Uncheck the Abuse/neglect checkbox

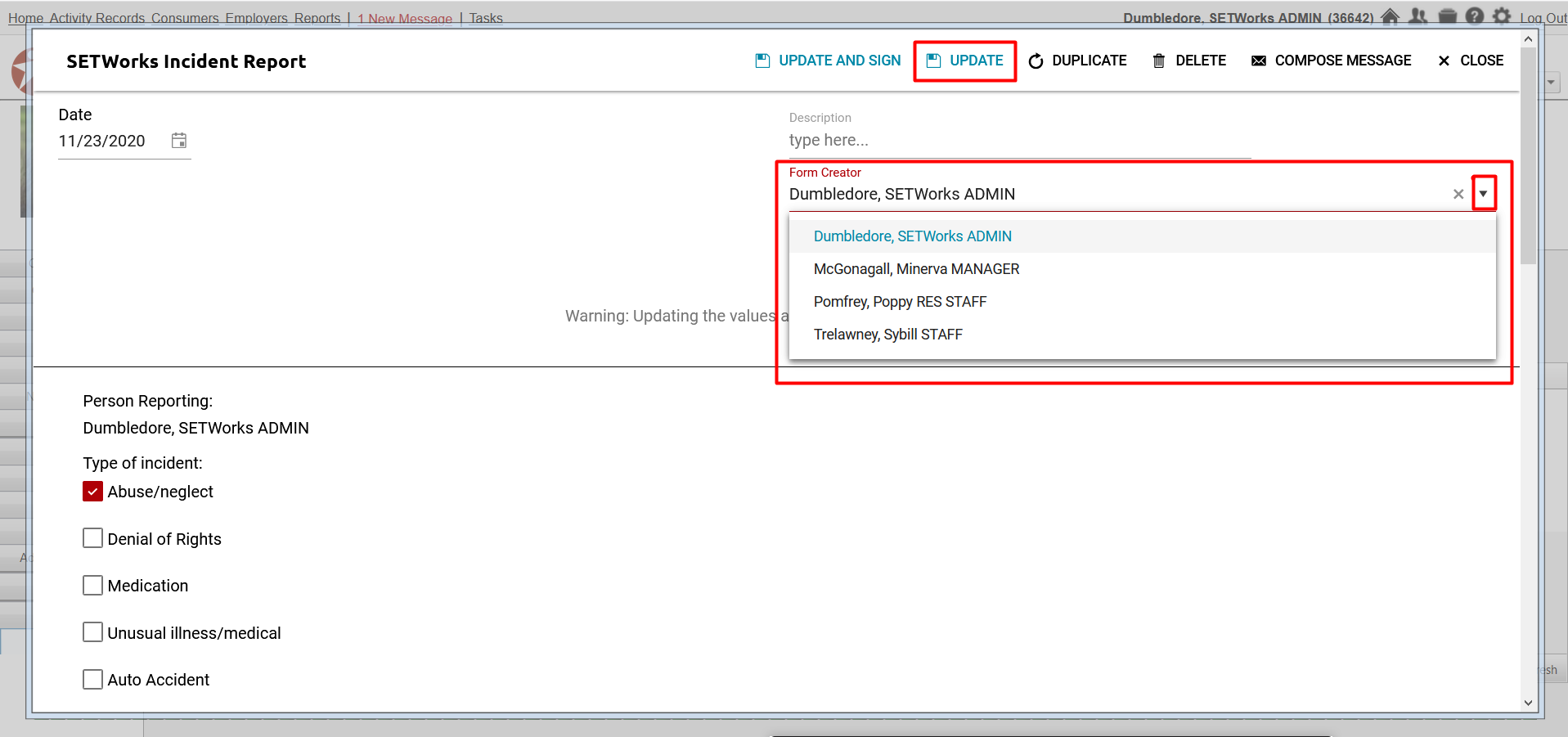coord(93,492)
